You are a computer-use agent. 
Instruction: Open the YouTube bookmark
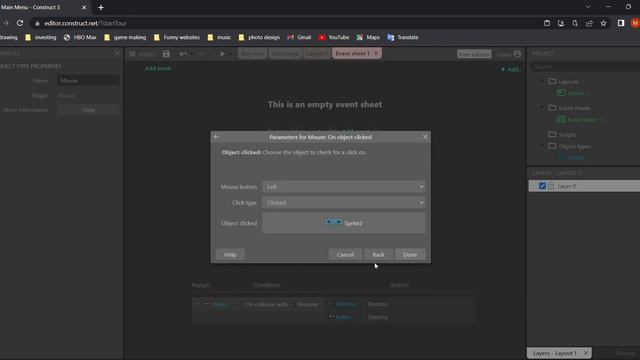tap(334, 37)
